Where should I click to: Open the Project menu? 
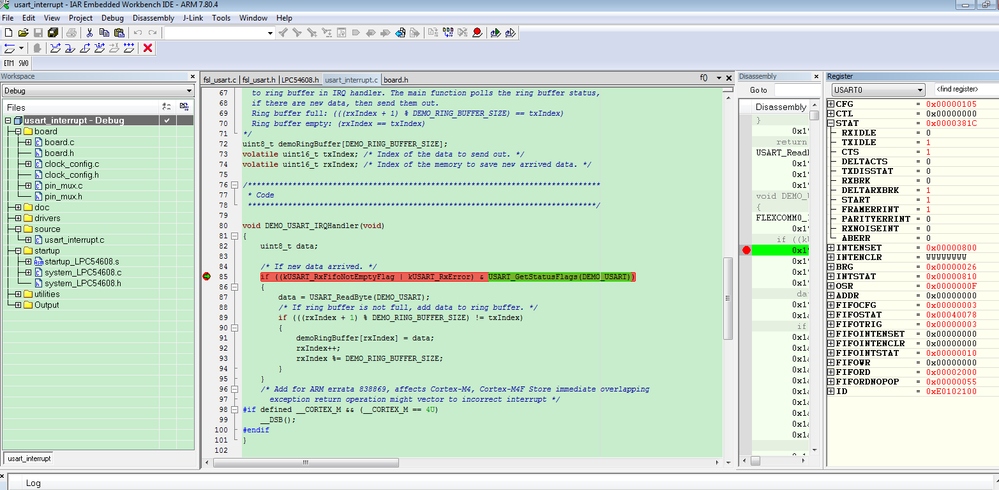(x=80, y=18)
